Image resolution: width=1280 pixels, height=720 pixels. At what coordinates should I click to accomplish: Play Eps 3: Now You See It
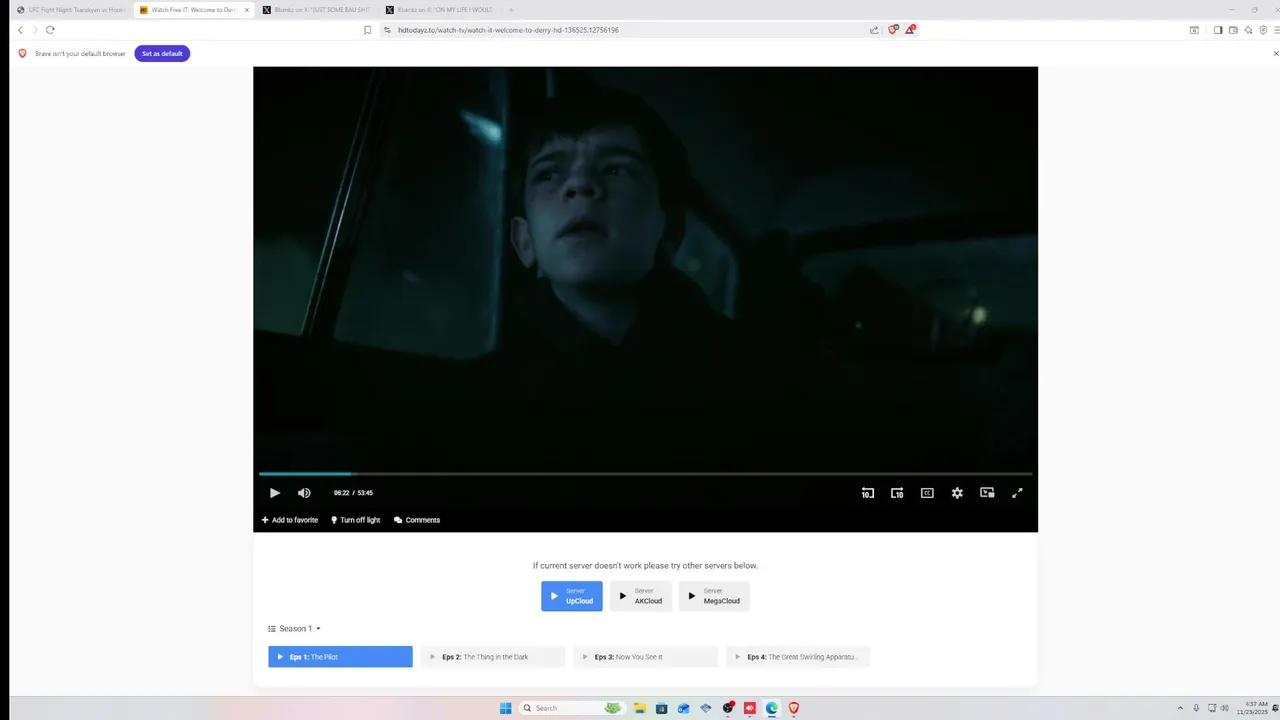click(x=645, y=657)
